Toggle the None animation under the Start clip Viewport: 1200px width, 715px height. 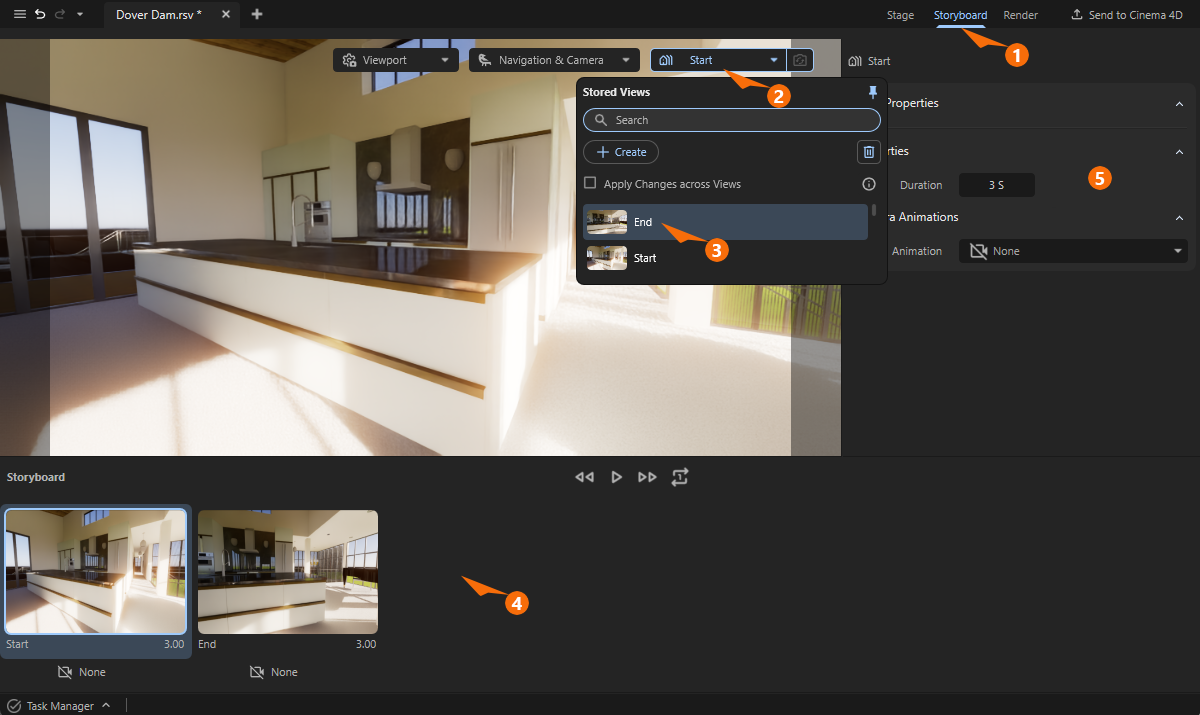[82, 671]
